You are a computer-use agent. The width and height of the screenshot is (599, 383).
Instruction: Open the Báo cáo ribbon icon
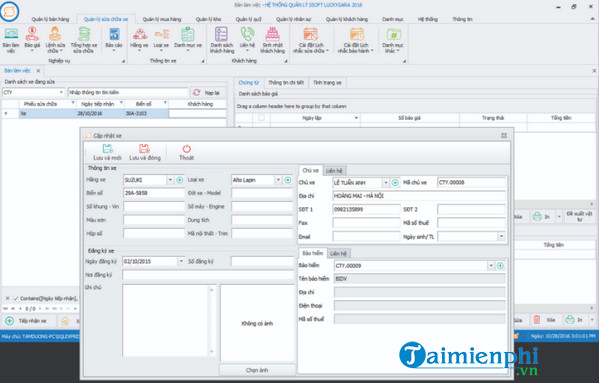[114, 39]
